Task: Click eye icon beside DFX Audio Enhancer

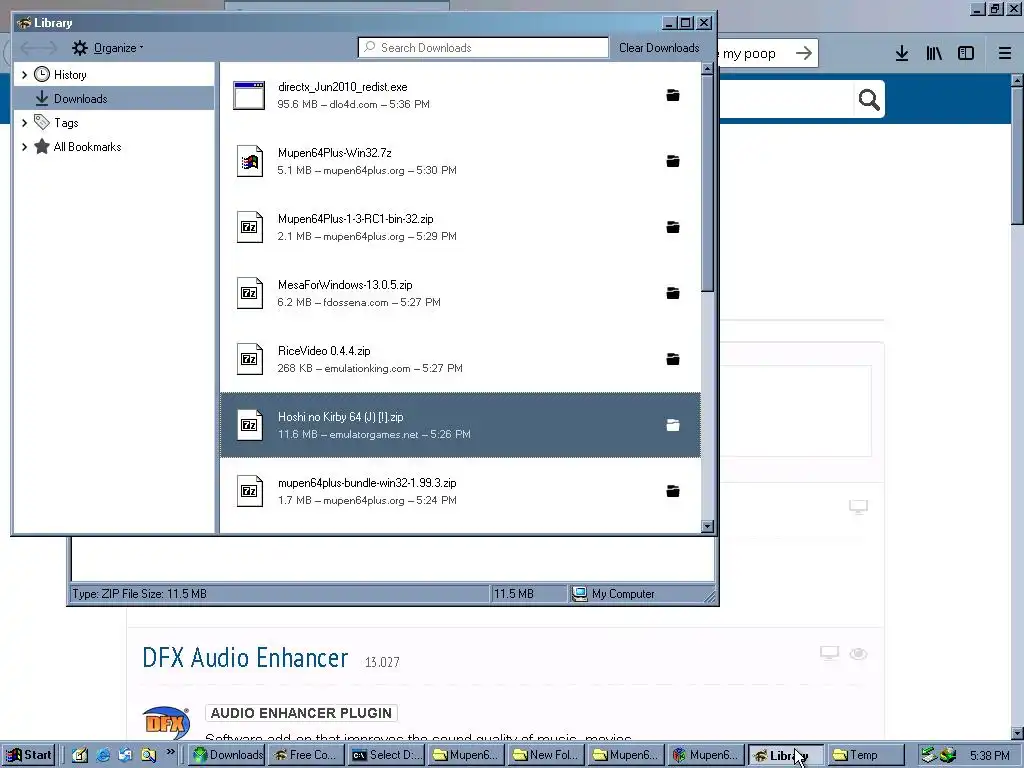Action: [858, 654]
